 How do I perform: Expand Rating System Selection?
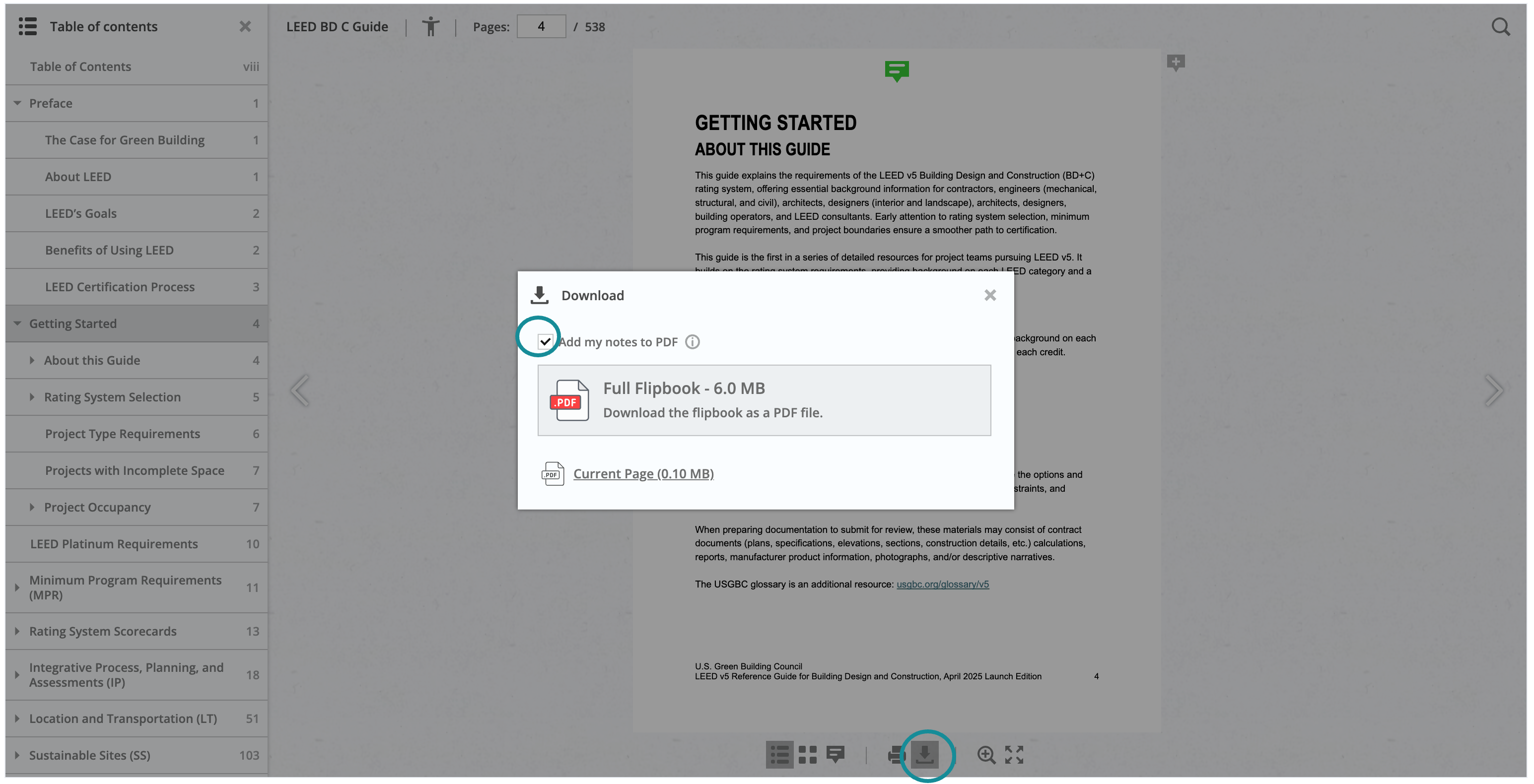[x=32, y=397]
